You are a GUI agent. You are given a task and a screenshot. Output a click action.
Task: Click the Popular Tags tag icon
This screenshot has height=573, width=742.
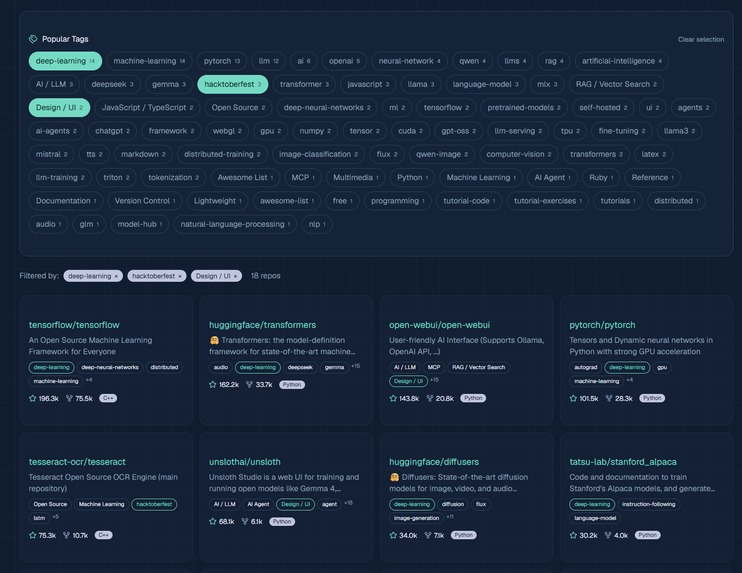click(x=33, y=39)
